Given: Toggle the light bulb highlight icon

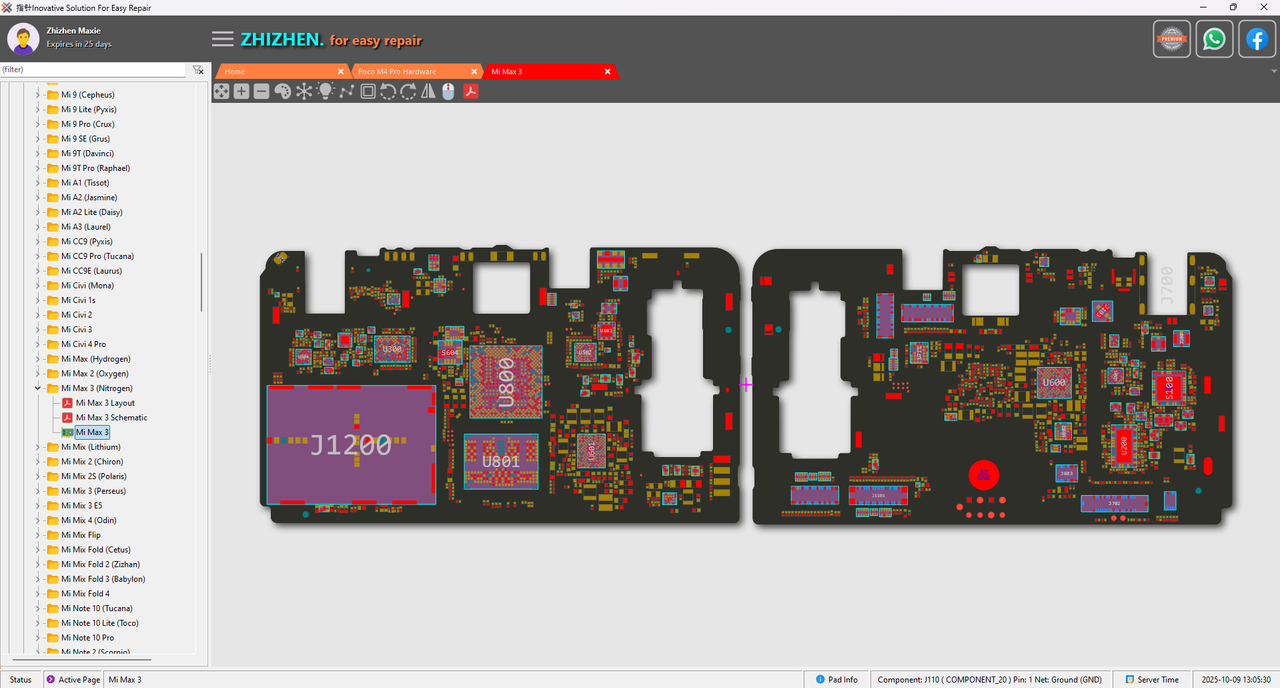Looking at the screenshot, I should (325, 91).
